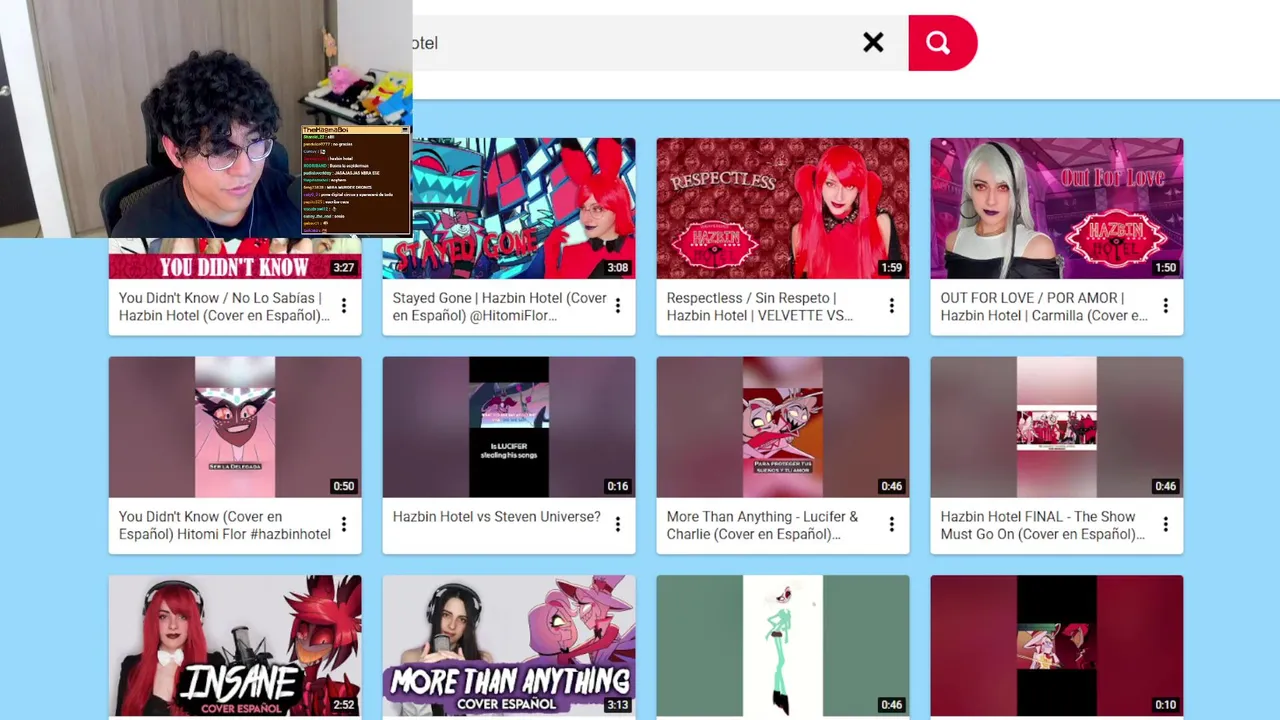Open the Respectless video thumbnail
Screen dimensions: 1280x720
[x=783, y=208]
